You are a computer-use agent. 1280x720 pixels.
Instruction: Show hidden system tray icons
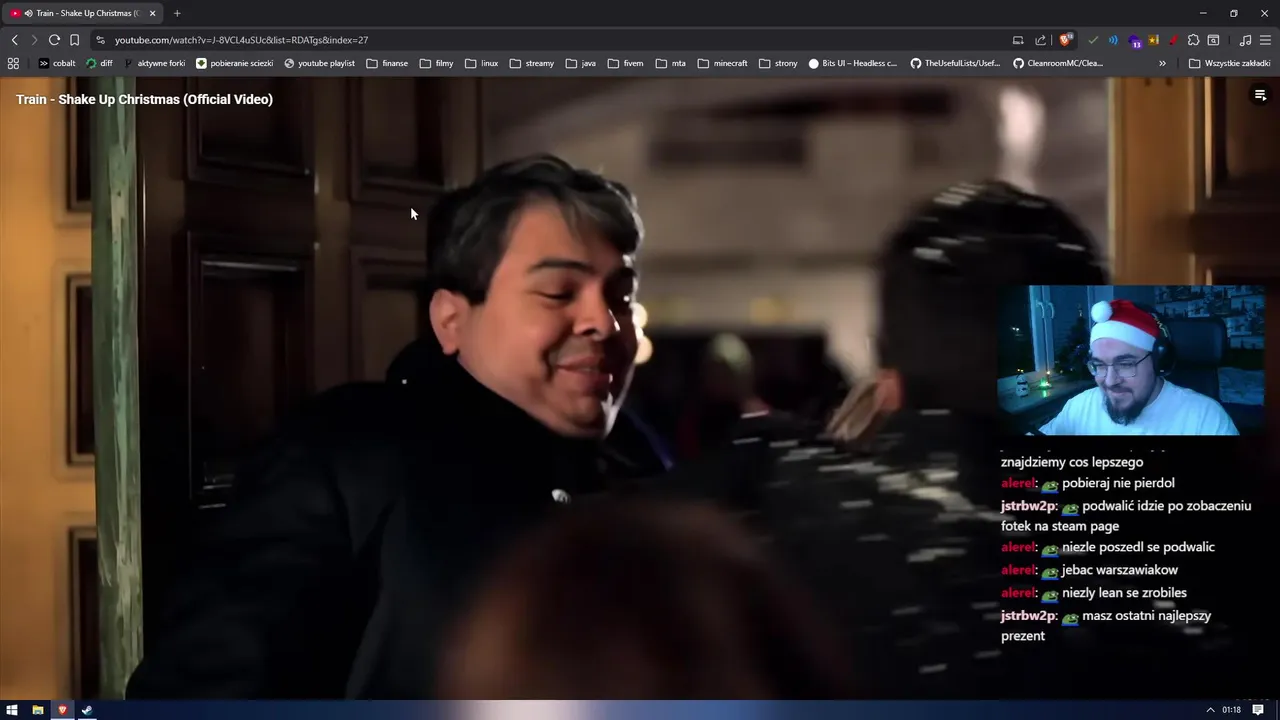[1210, 710]
